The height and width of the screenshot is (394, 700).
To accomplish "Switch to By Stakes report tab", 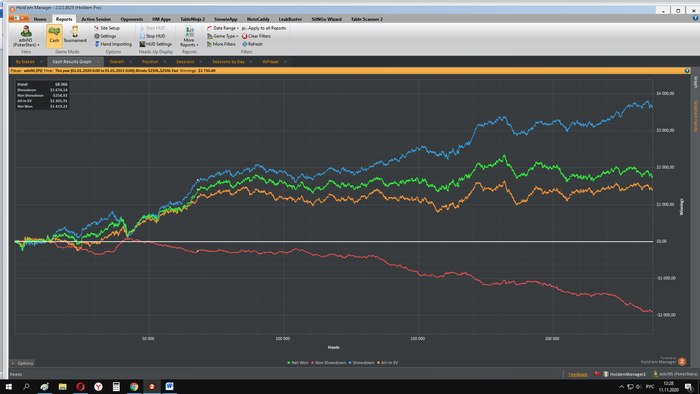I will pyautogui.click(x=25, y=62).
